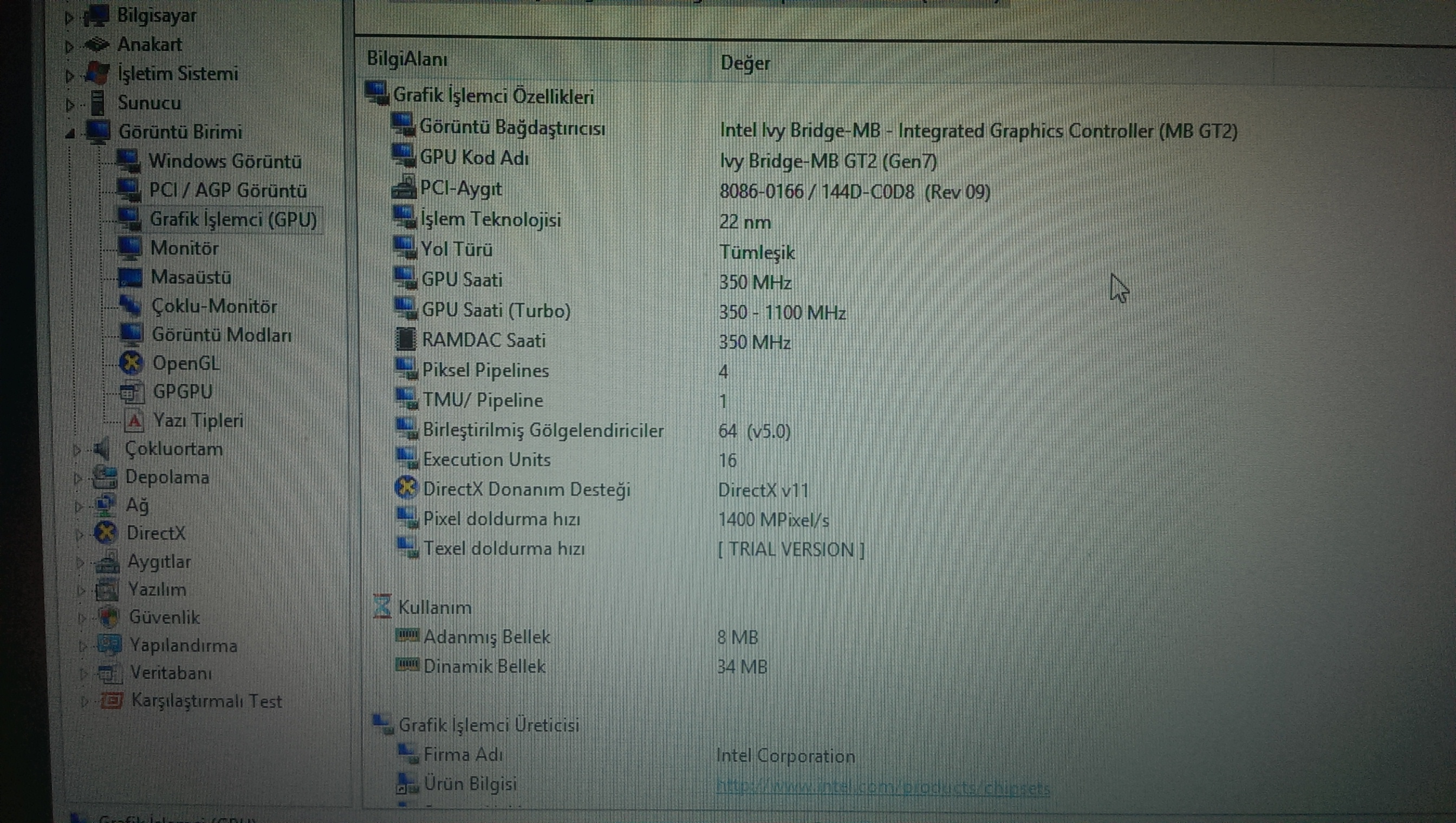This screenshot has width=1456, height=823.
Task: Click the Çoklu-Monitör icon
Action: (x=130, y=306)
